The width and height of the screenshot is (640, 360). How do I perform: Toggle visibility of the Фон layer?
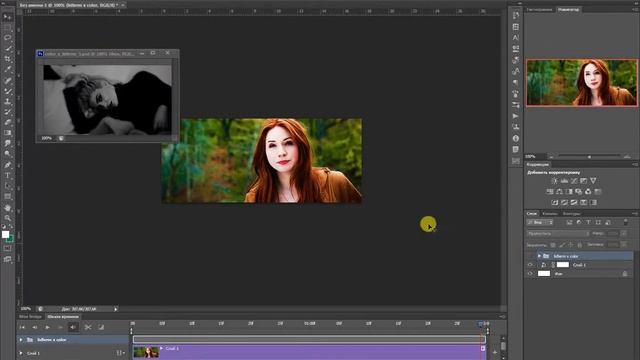coord(530,274)
